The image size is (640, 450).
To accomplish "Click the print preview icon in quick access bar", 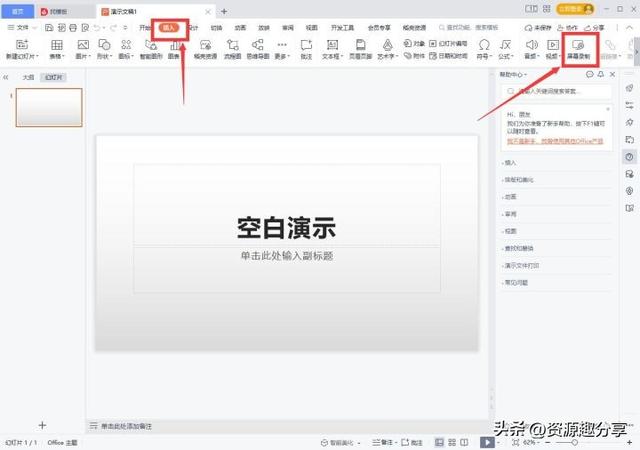I will pos(85,27).
